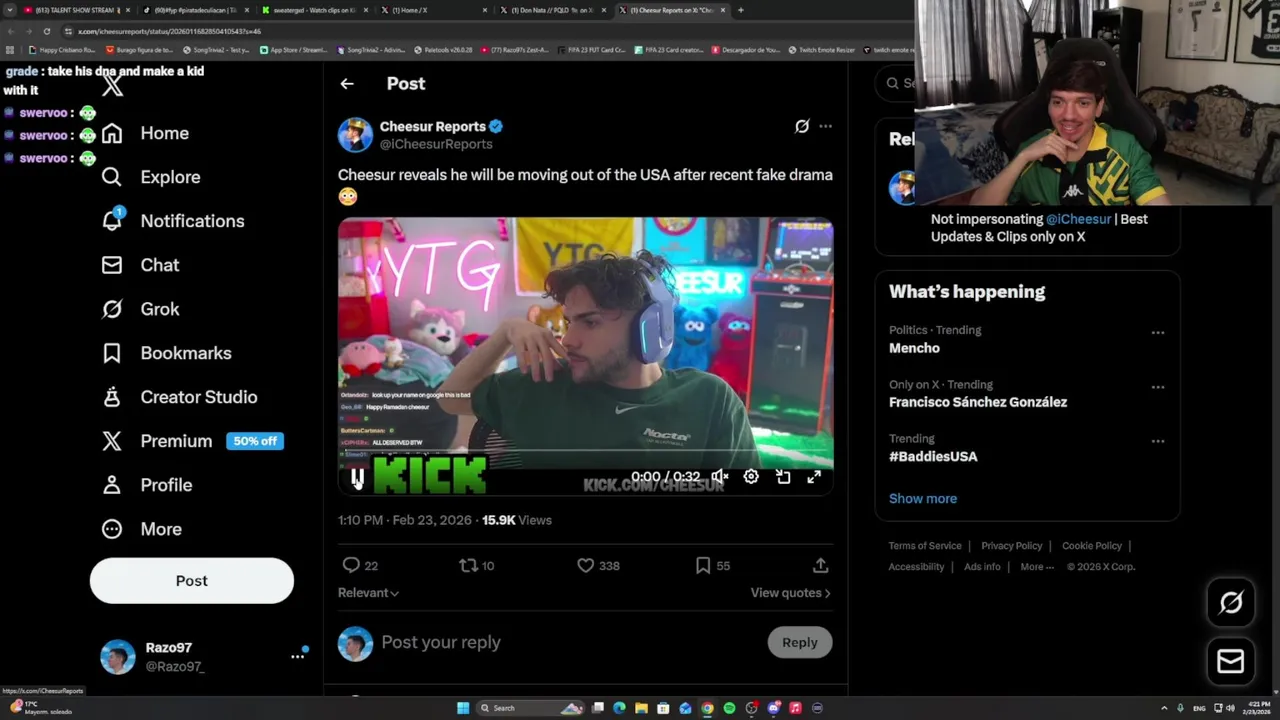Go to Home in the X sidebar
Image resolution: width=1280 pixels, height=720 pixels.
145,133
